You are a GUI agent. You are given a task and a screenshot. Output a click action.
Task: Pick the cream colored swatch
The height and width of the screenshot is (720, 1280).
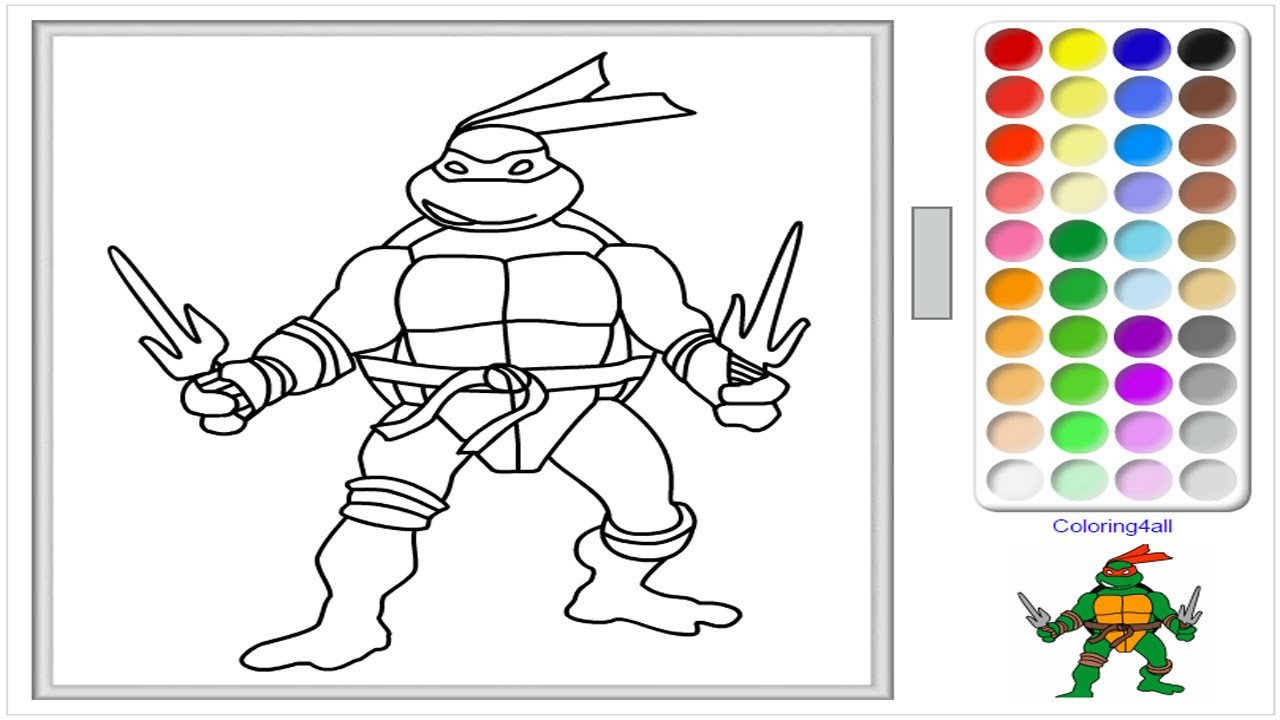pos(1078,192)
